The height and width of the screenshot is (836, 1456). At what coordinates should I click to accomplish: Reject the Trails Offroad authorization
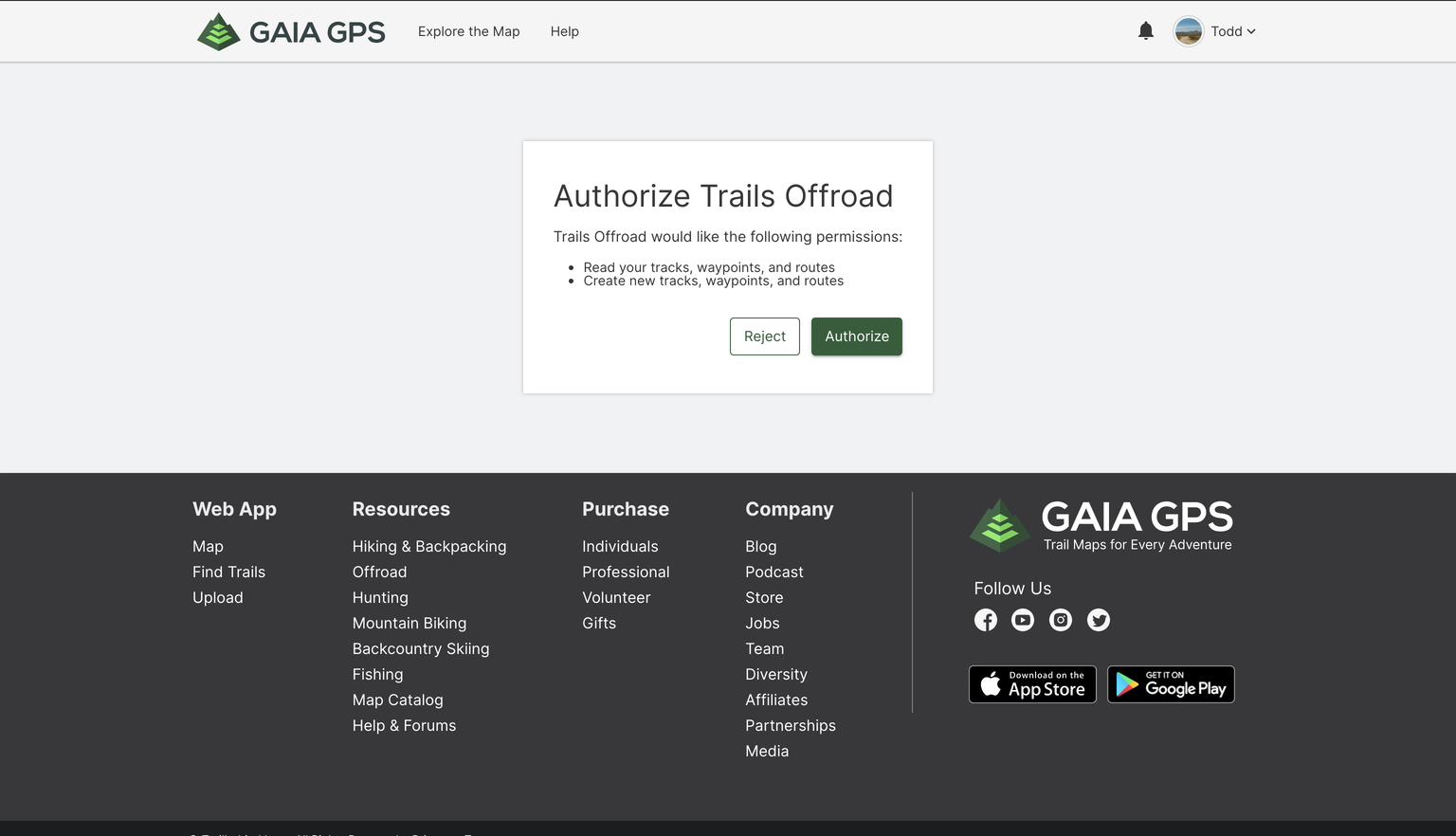click(765, 336)
